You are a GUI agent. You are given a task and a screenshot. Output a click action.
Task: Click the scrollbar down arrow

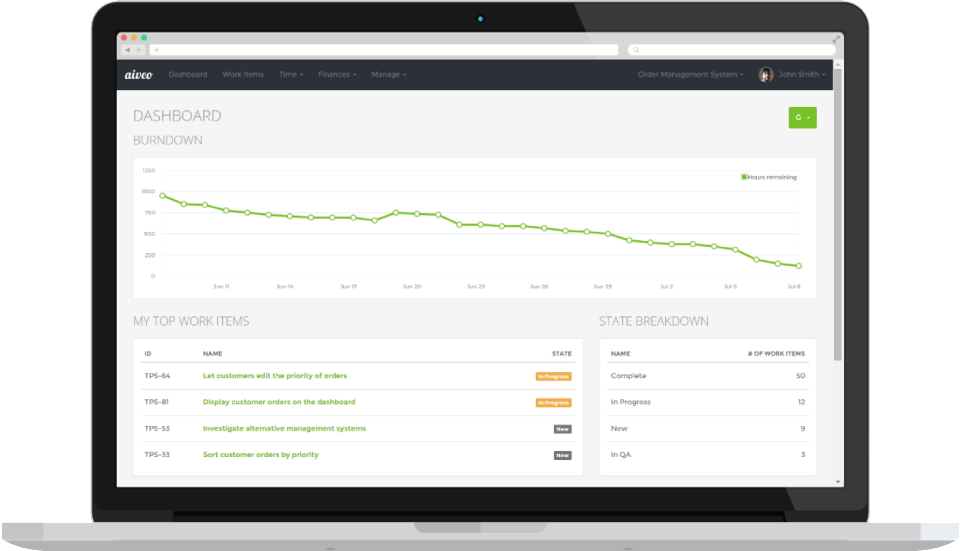[x=838, y=482]
